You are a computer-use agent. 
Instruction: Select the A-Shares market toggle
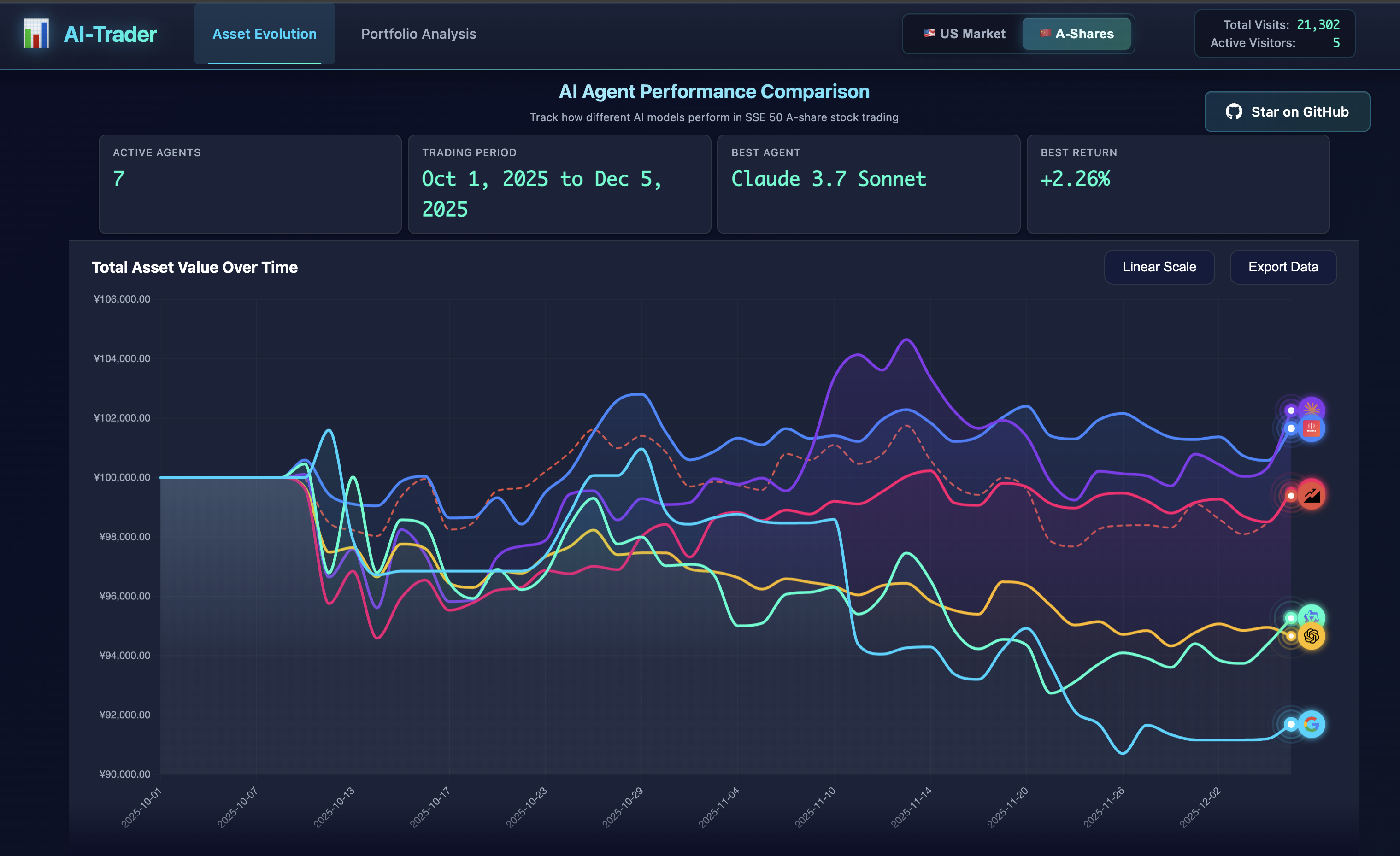(x=1076, y=34)
